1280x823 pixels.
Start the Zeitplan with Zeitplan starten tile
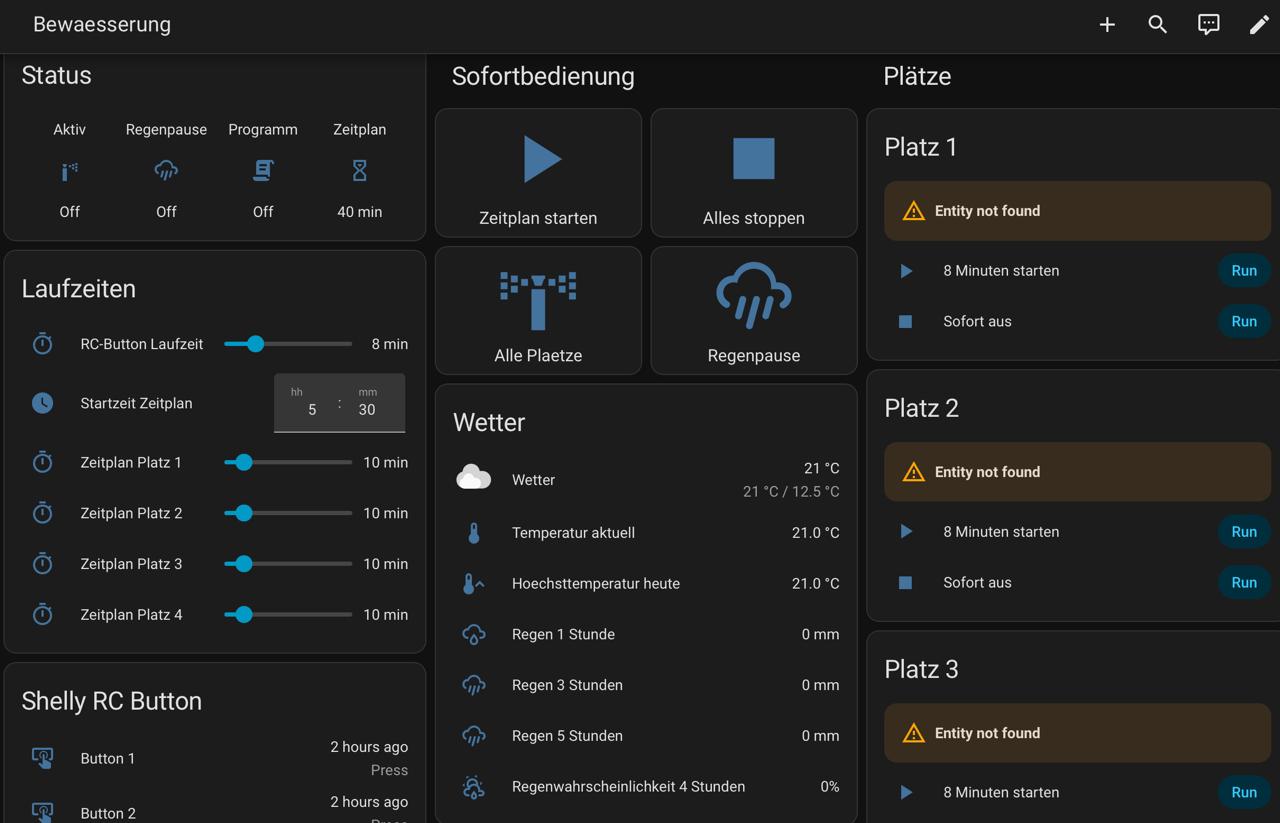(x=538, y=173)
